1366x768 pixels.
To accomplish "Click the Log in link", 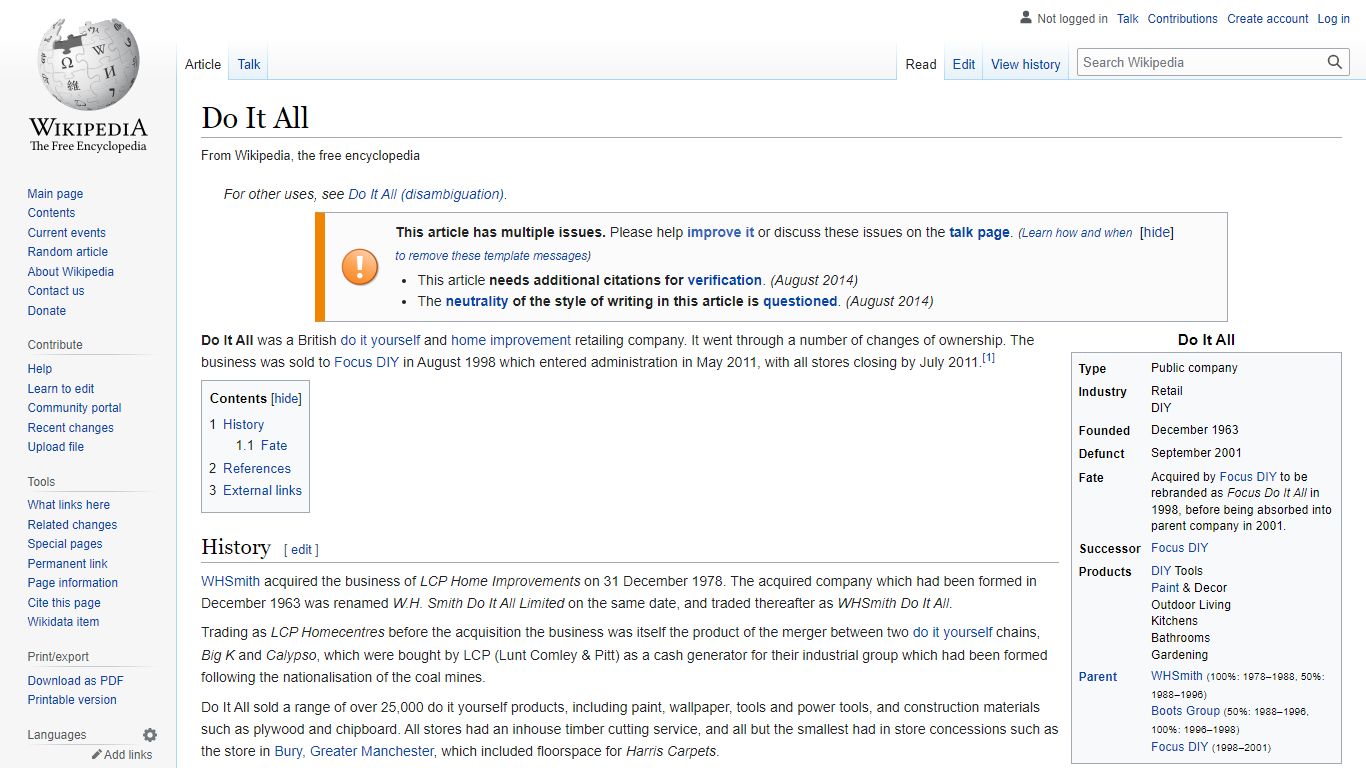I will (x=1334, y=19).
